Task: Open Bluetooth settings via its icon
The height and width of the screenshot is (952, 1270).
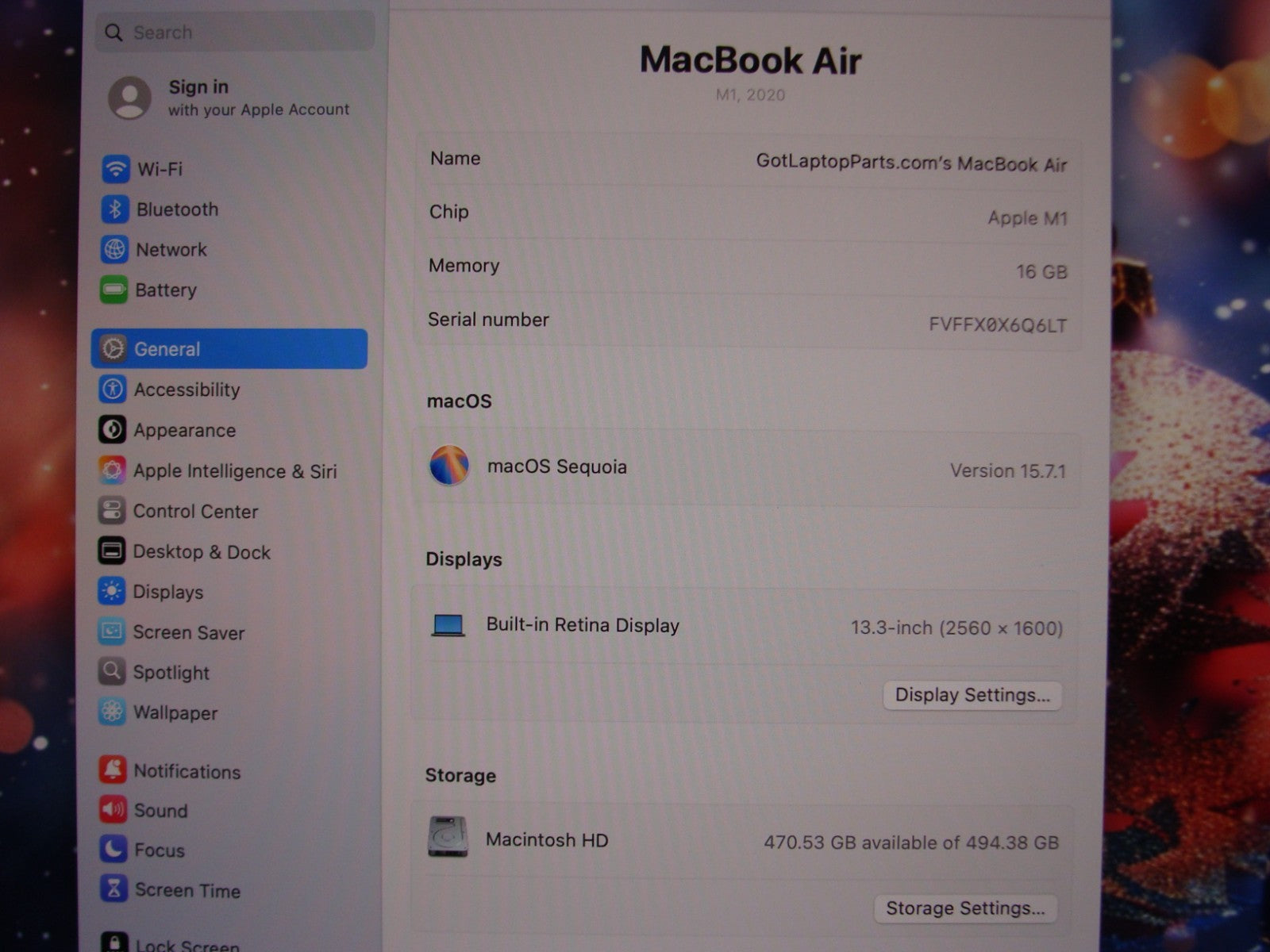Action: [115, 209]
